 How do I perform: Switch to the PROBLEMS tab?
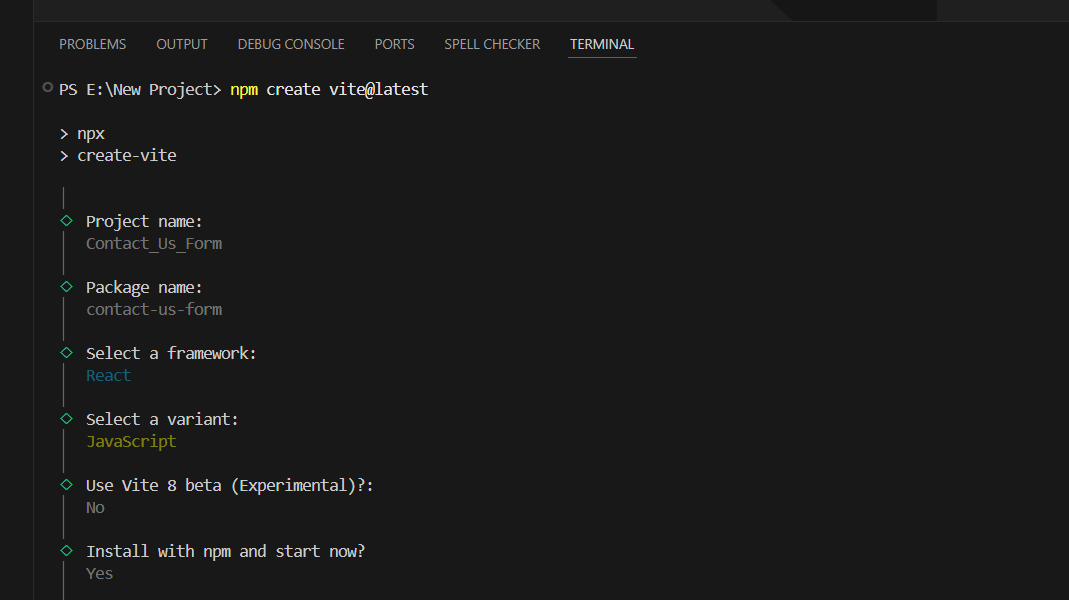[x=92, y=44]
